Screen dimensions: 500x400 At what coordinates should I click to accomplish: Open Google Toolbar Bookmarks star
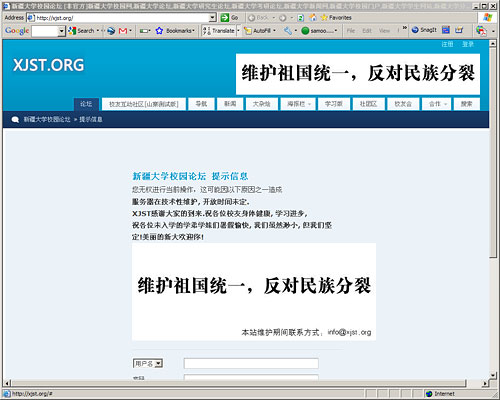point(175,31)
